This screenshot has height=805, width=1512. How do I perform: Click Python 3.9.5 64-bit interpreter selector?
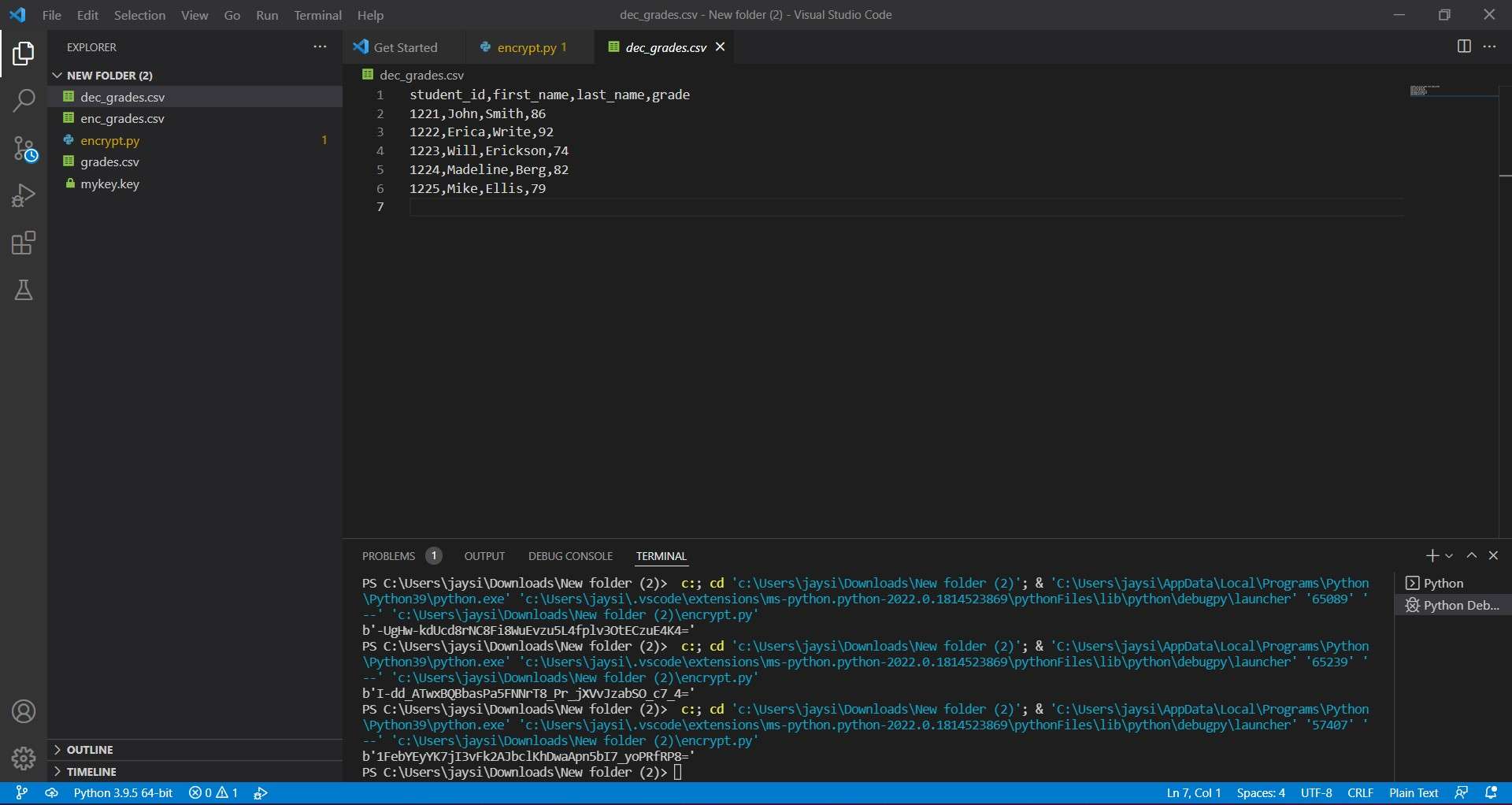[x=123, y=793]
